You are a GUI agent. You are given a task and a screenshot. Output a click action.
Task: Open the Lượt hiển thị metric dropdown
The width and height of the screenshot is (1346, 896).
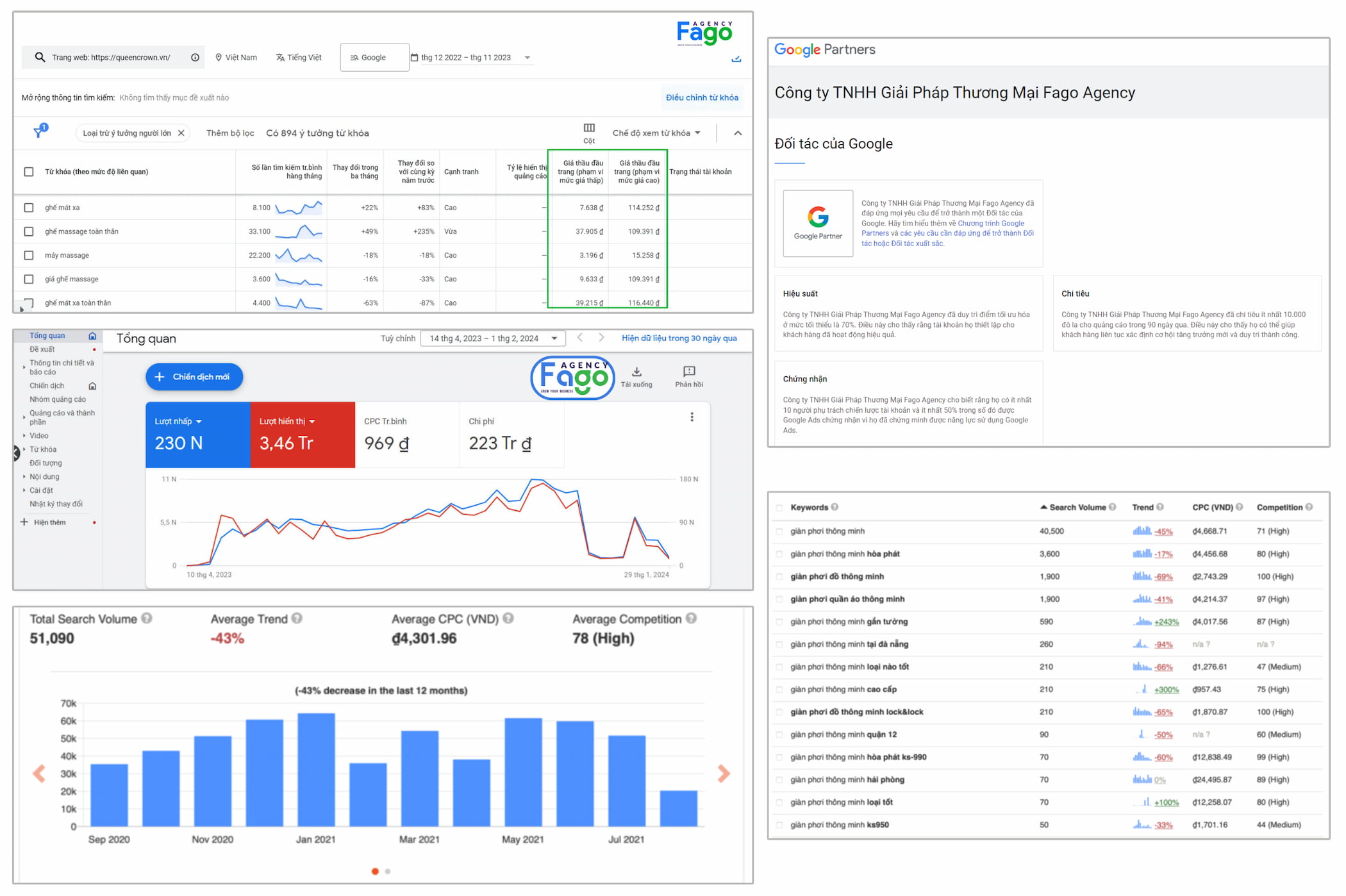click(287, 421)
